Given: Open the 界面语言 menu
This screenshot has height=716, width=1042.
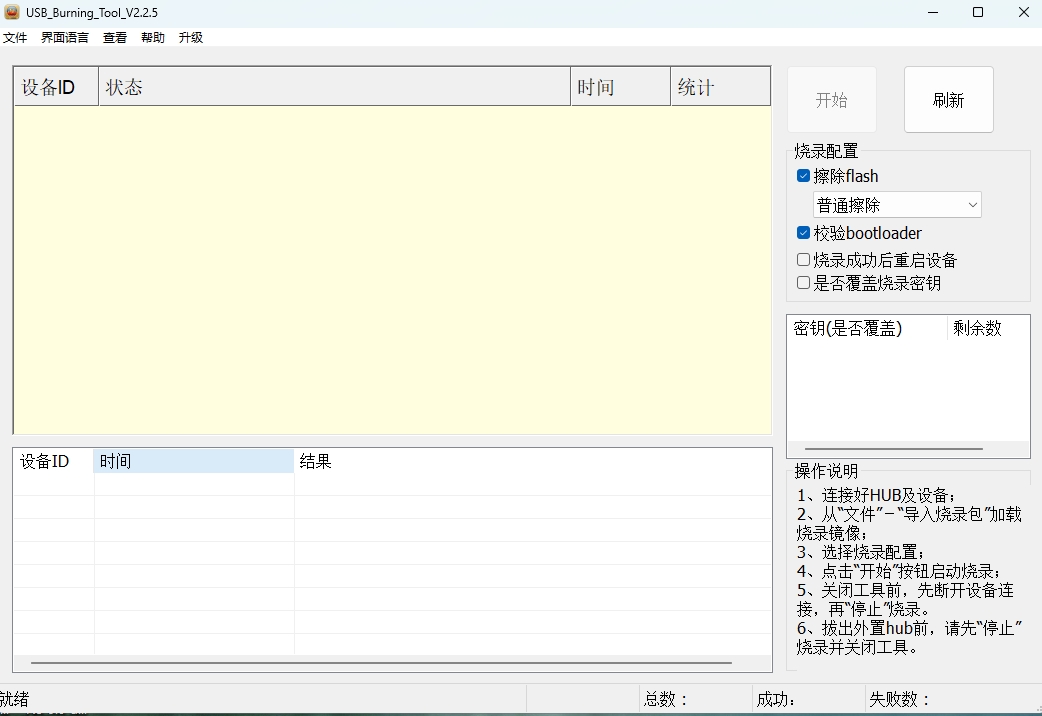Looking at the screenshot, I should pyautogui.click(x=64, y=38).
